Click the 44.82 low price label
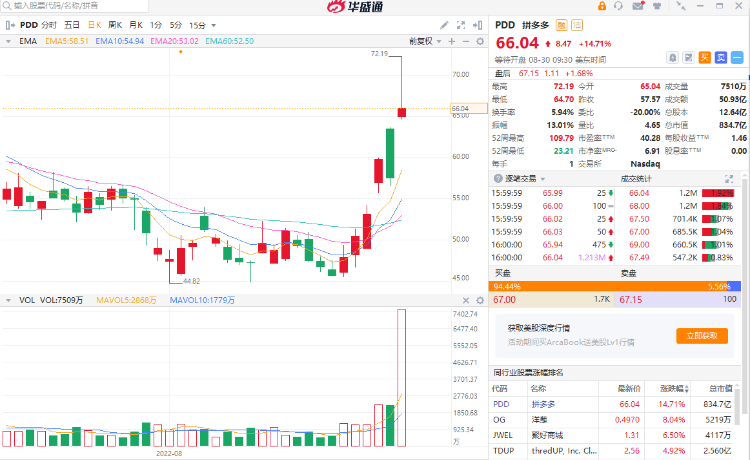Screen dimensions: 750x460 click(191, 281)
